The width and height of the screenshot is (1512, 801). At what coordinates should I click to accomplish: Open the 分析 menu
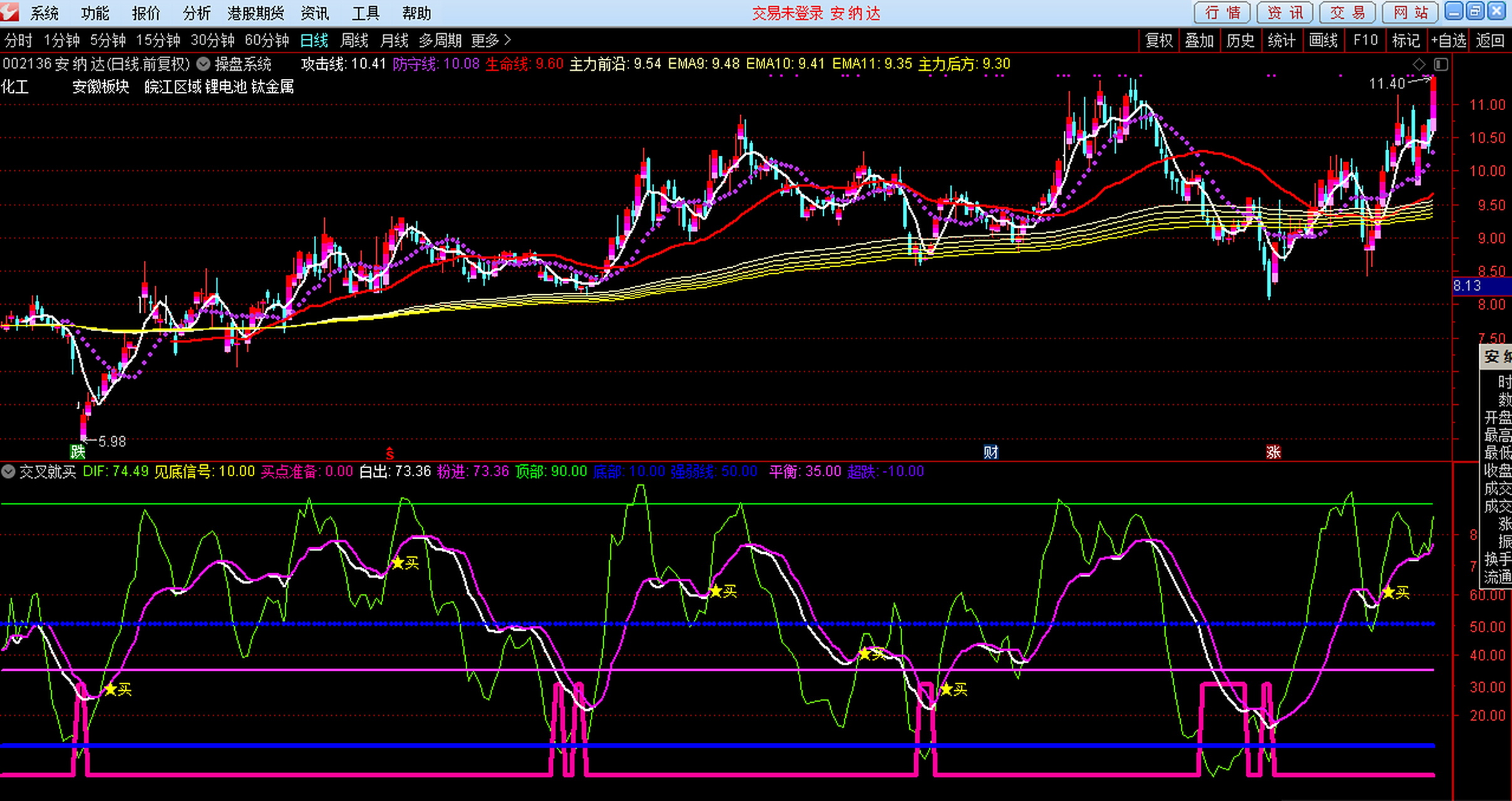tap(197, 13)
